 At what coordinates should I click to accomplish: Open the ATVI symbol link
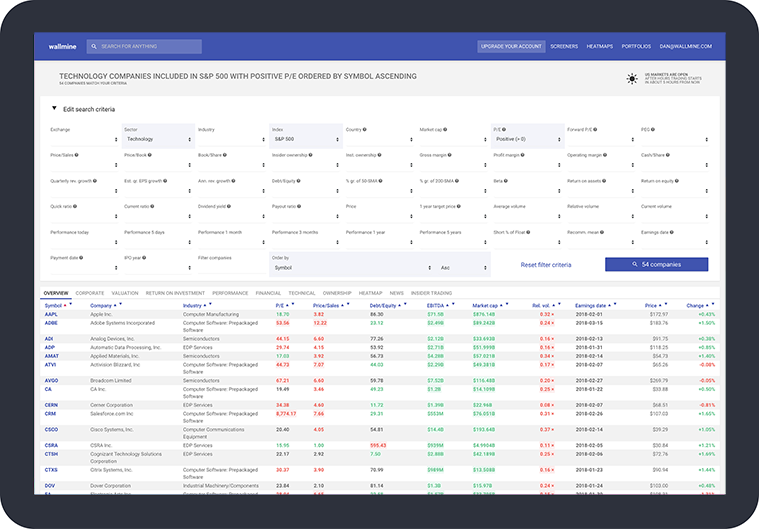click(50, 365)
